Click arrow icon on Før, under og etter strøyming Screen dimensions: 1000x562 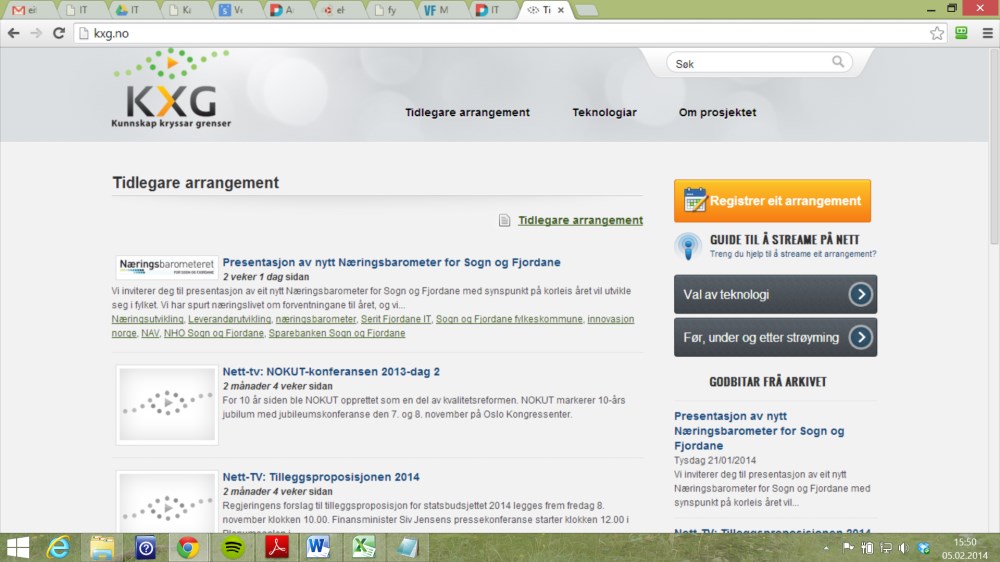pos(860,337)
